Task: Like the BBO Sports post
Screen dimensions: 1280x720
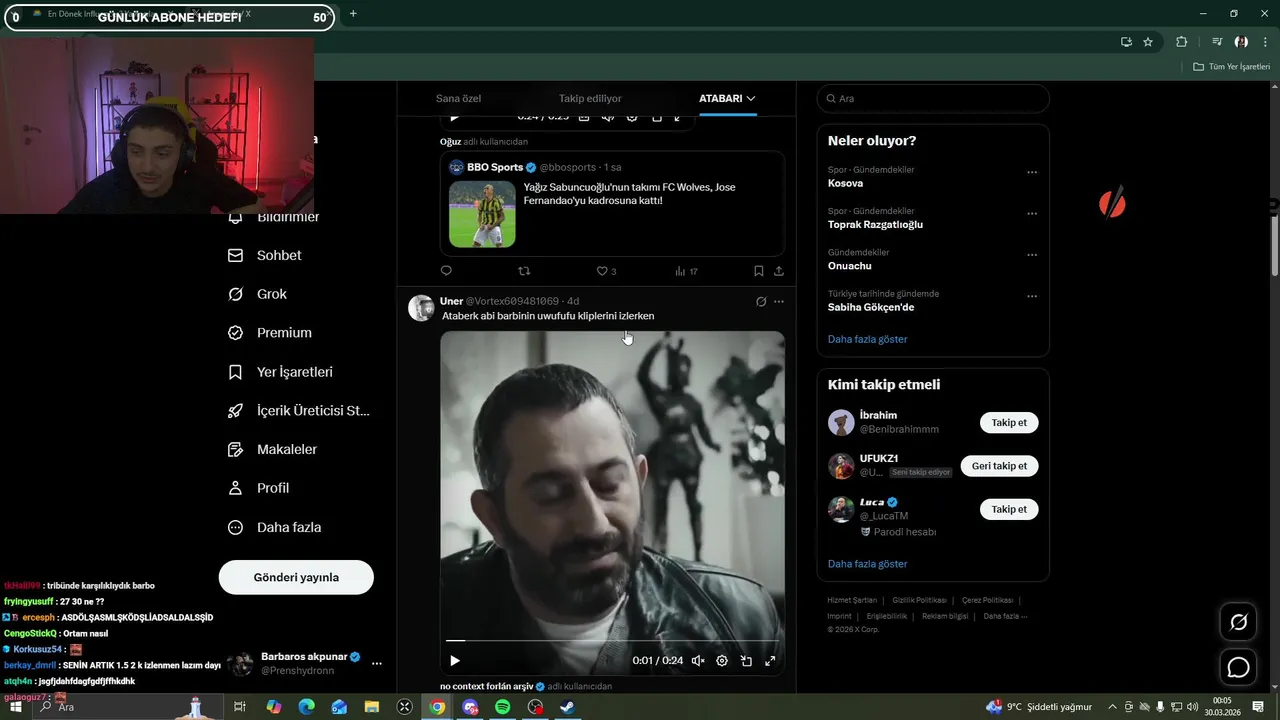Action: click(x=606, y=271)
